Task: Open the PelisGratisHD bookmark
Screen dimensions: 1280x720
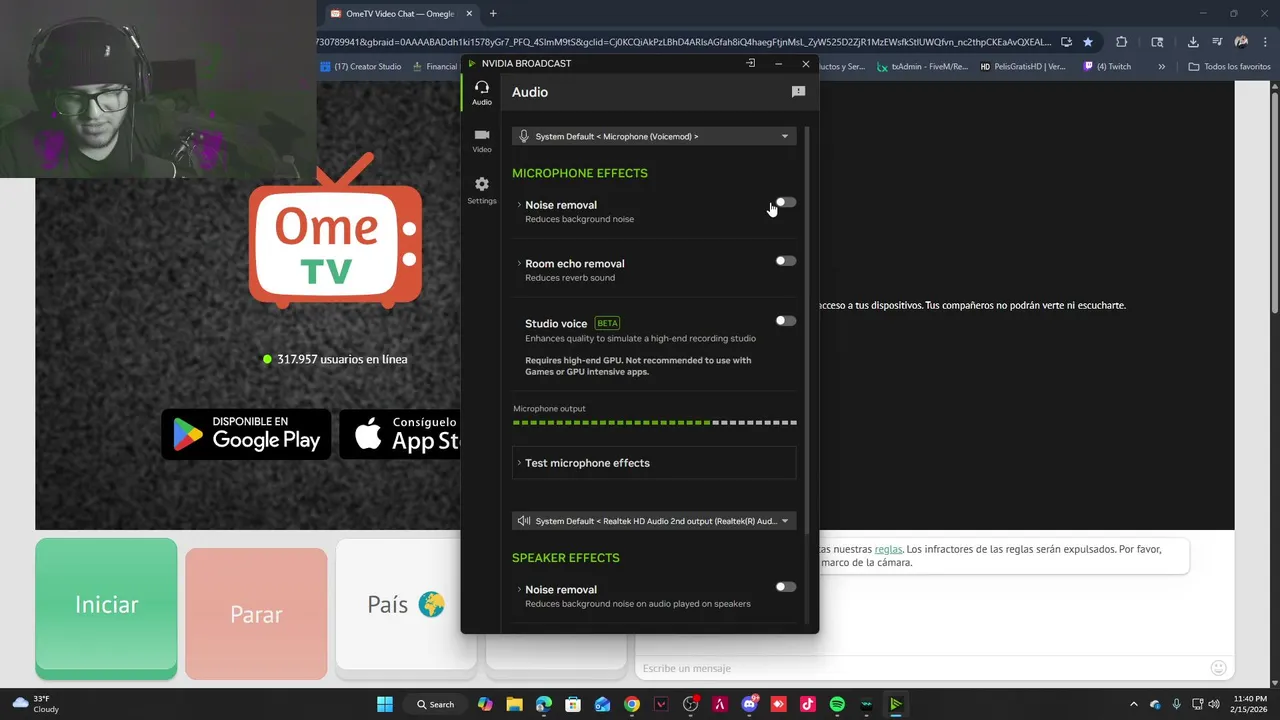Action: [1024, 67]
